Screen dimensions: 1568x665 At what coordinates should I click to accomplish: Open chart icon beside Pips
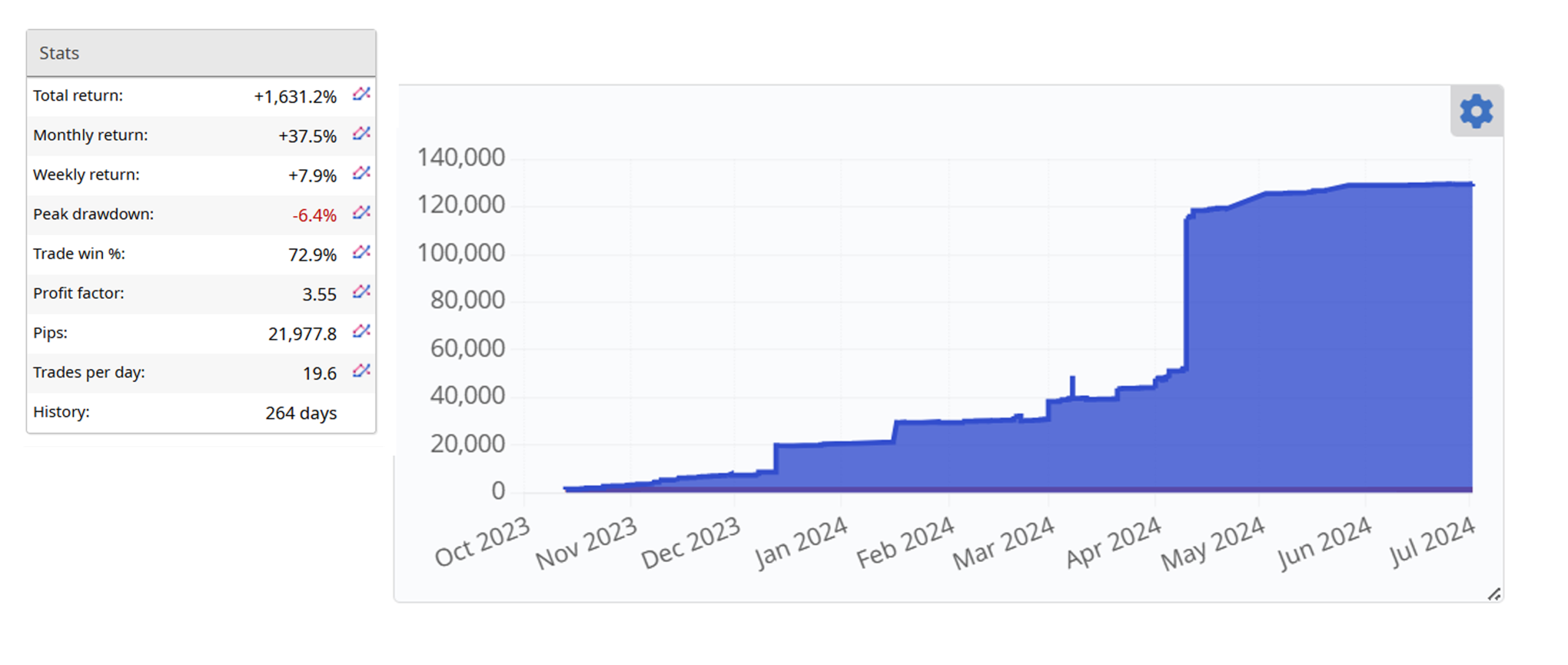361,331
